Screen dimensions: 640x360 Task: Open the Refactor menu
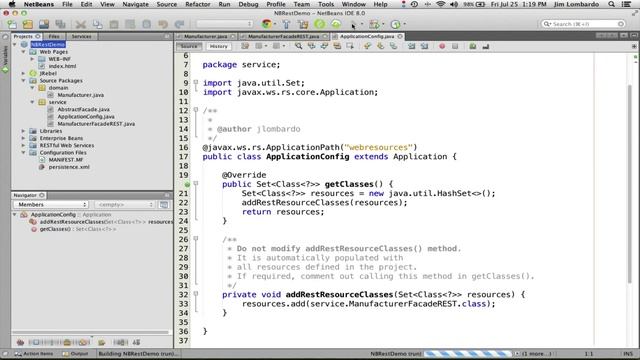click(x=198, y=4)
